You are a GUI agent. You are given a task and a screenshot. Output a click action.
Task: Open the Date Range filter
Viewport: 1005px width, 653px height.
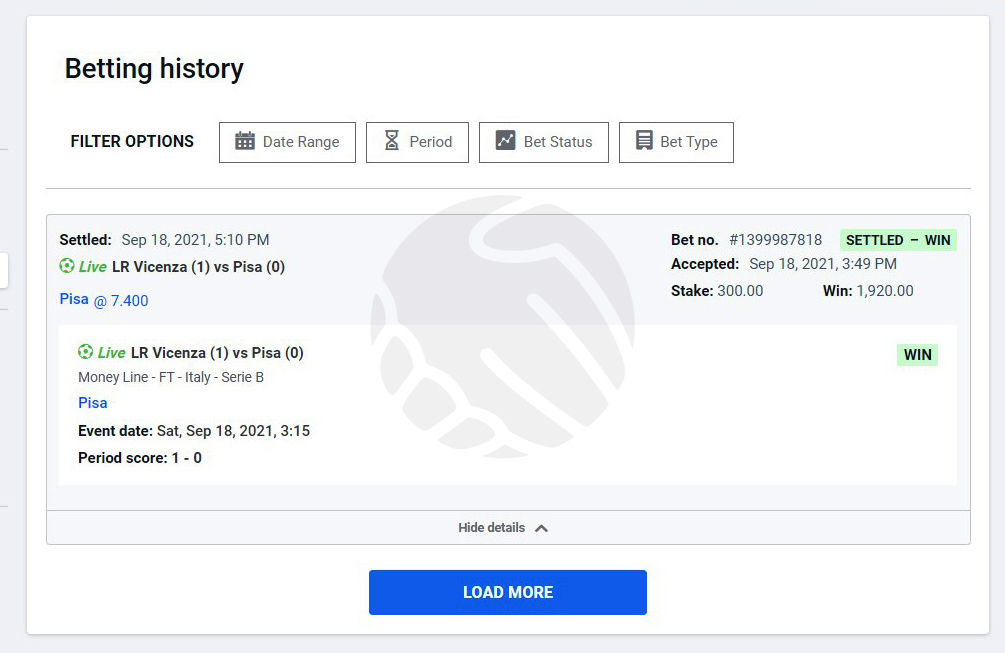(x=287, y=142)
